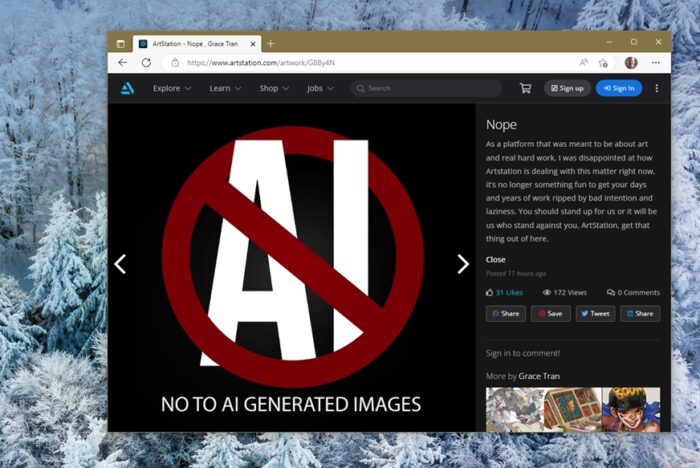Open a new browser tab
The height and width of the screenshot is (468, 700).
[271, 44]
